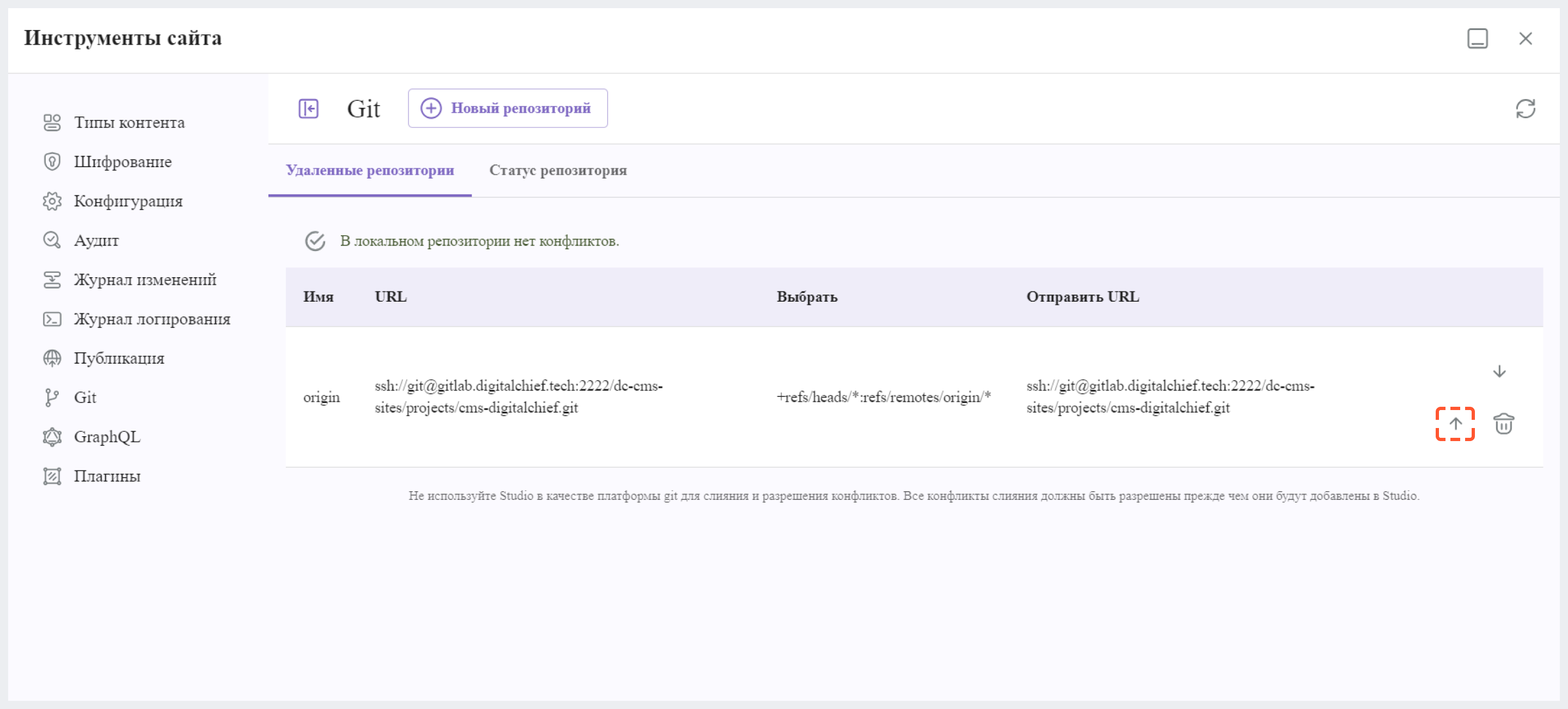Push to origin using the up arrow

pyautogui.click(x=1455, y=424)
